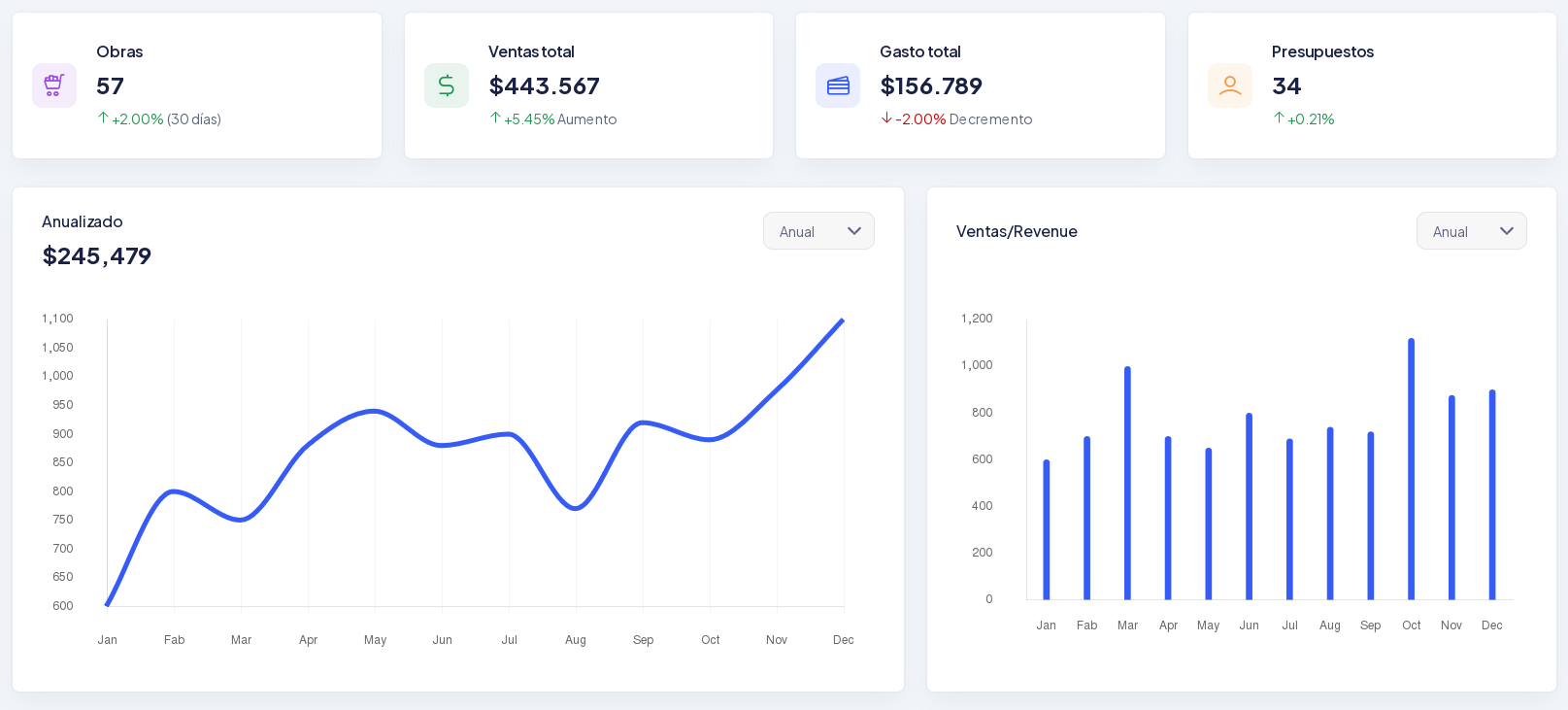The height and width of the screenshot is (710, 1568).
Task: Click the user icon in Presupuestos card
Action: (1230, 85)
